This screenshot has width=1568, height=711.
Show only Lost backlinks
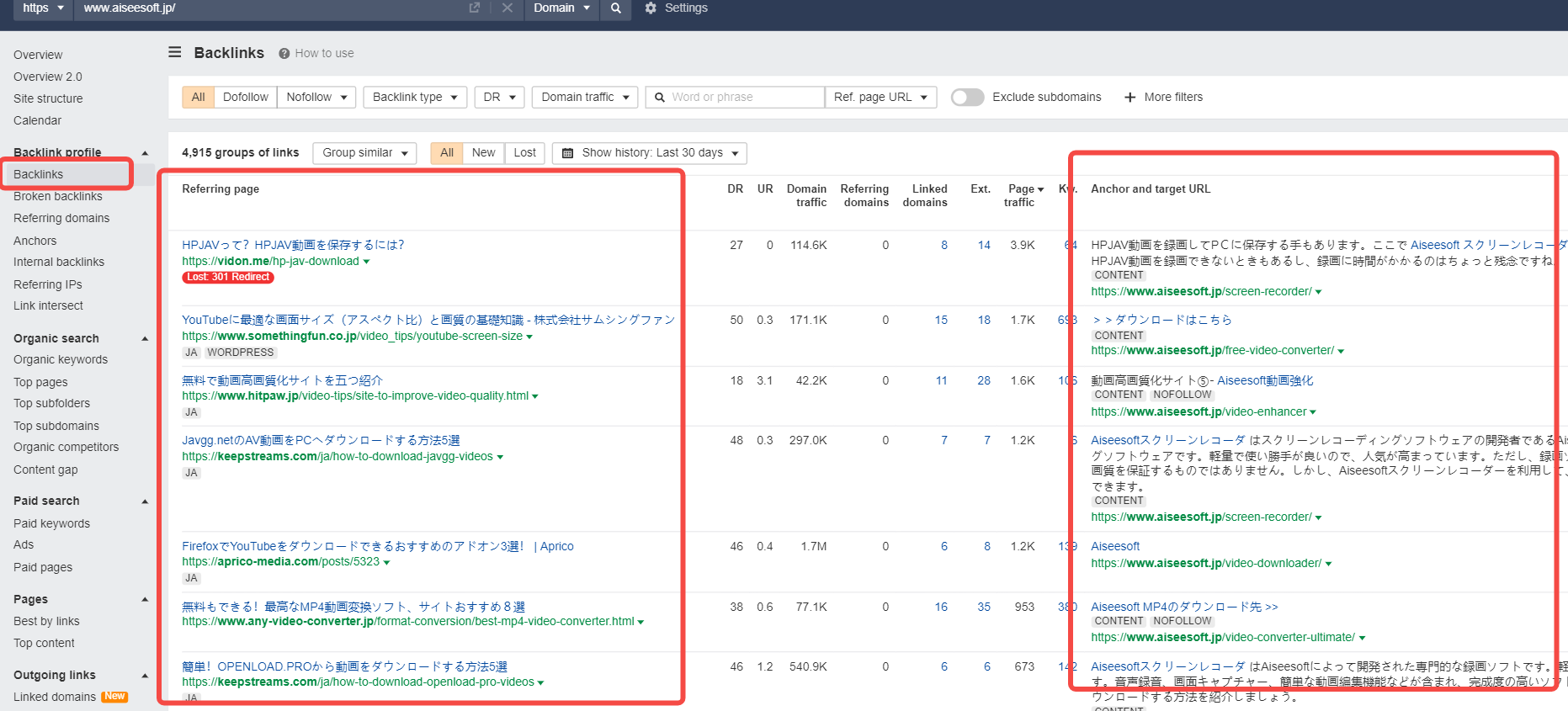click(525, 152)
